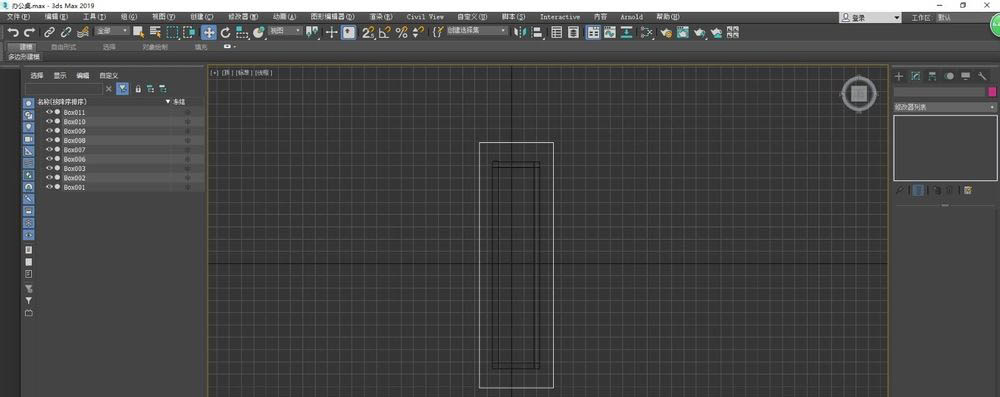Open the Interactive menu
The image size is (1000, 397).
[560, 17]
